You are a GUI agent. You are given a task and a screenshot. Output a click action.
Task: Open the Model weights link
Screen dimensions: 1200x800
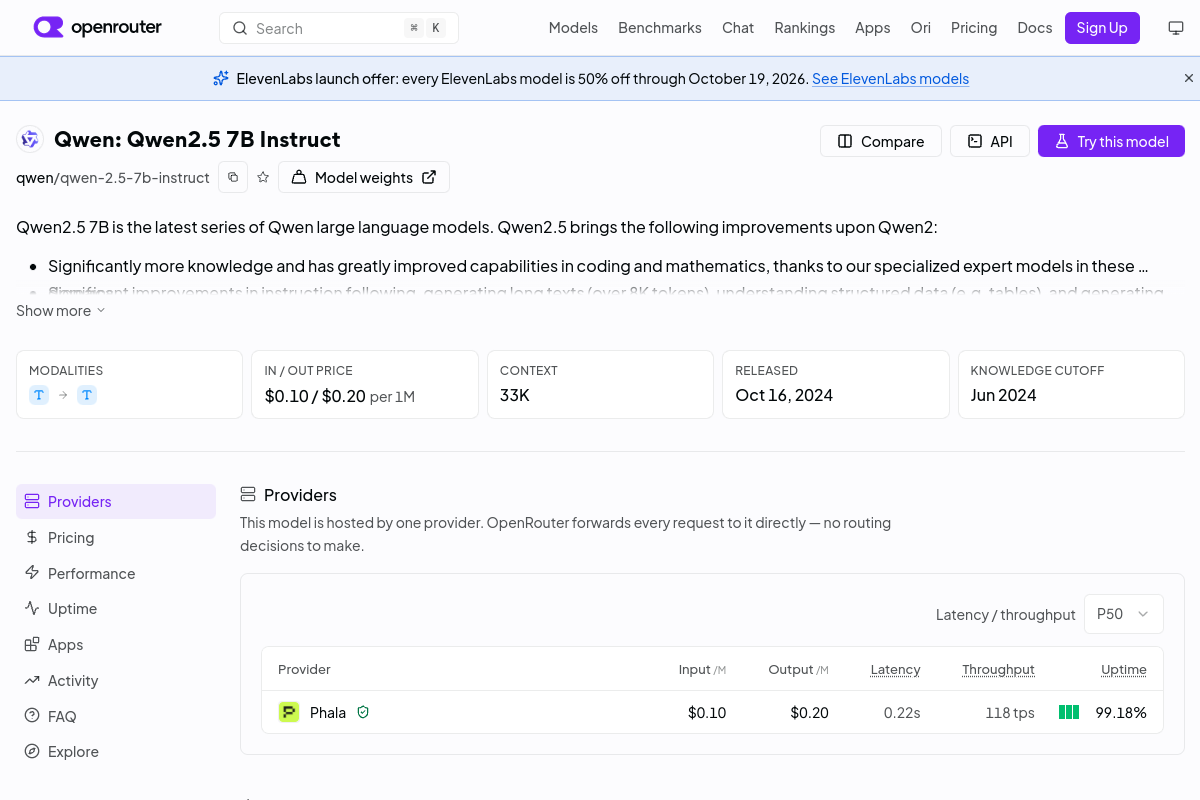coord(364,177)
